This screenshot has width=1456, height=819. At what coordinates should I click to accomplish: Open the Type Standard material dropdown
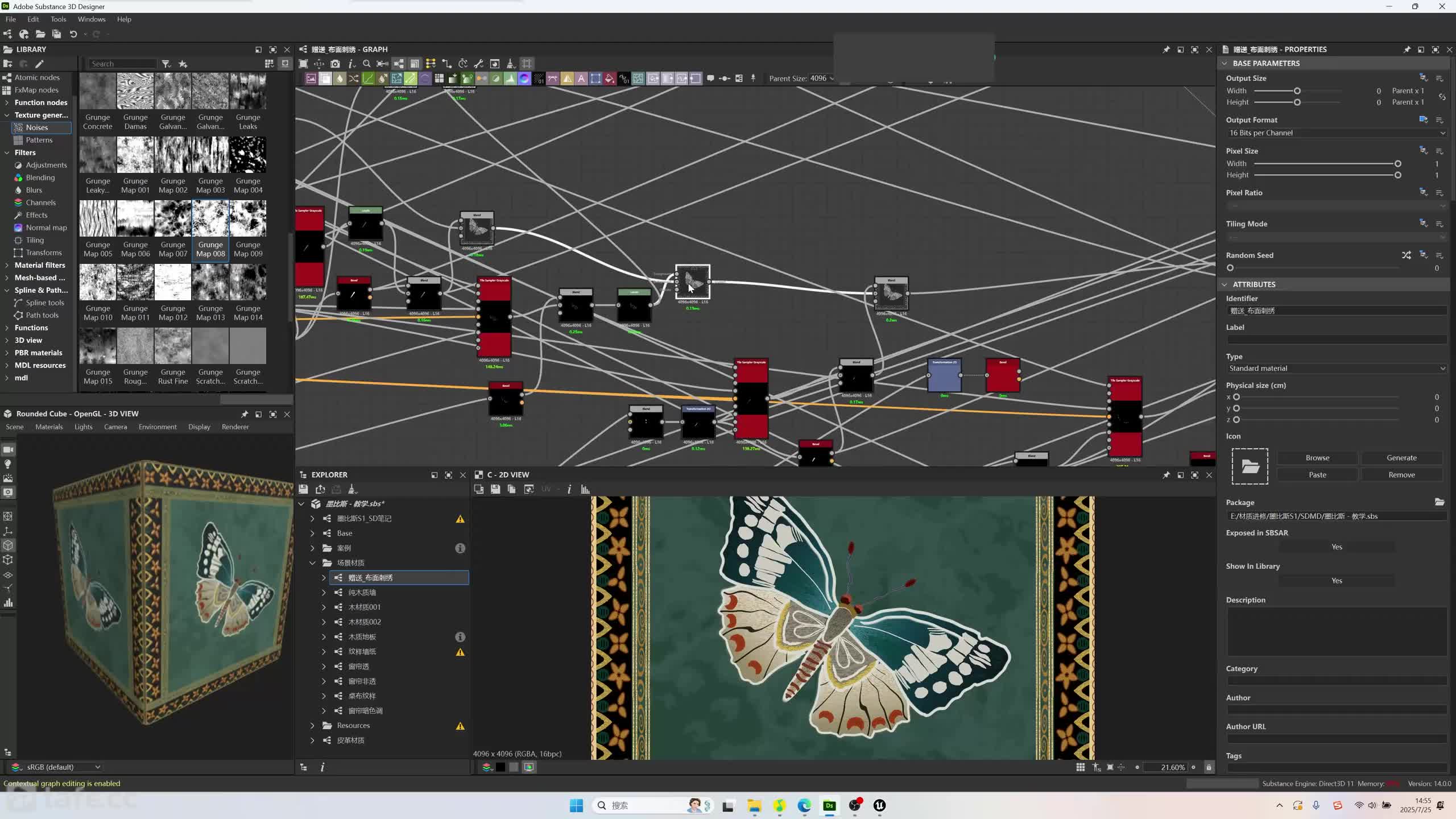pos(1337,369)
